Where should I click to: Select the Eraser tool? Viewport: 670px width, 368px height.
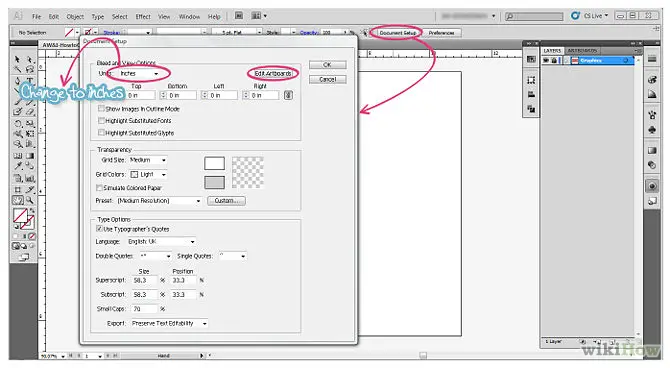pos(29,112)
